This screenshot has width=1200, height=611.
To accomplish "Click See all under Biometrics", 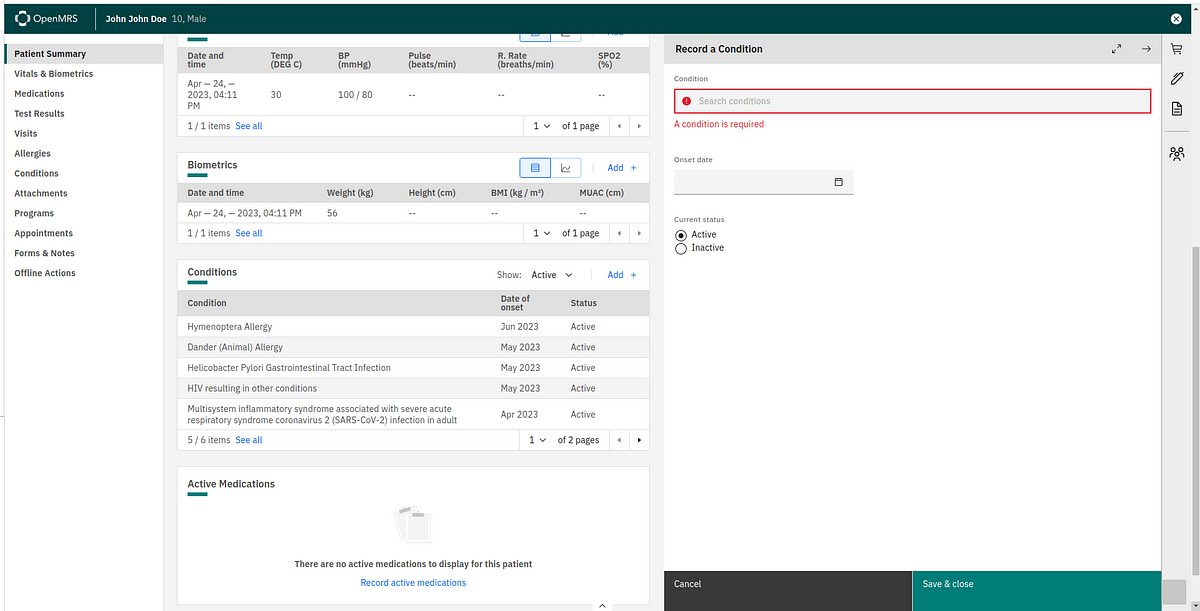I will 249,233.
